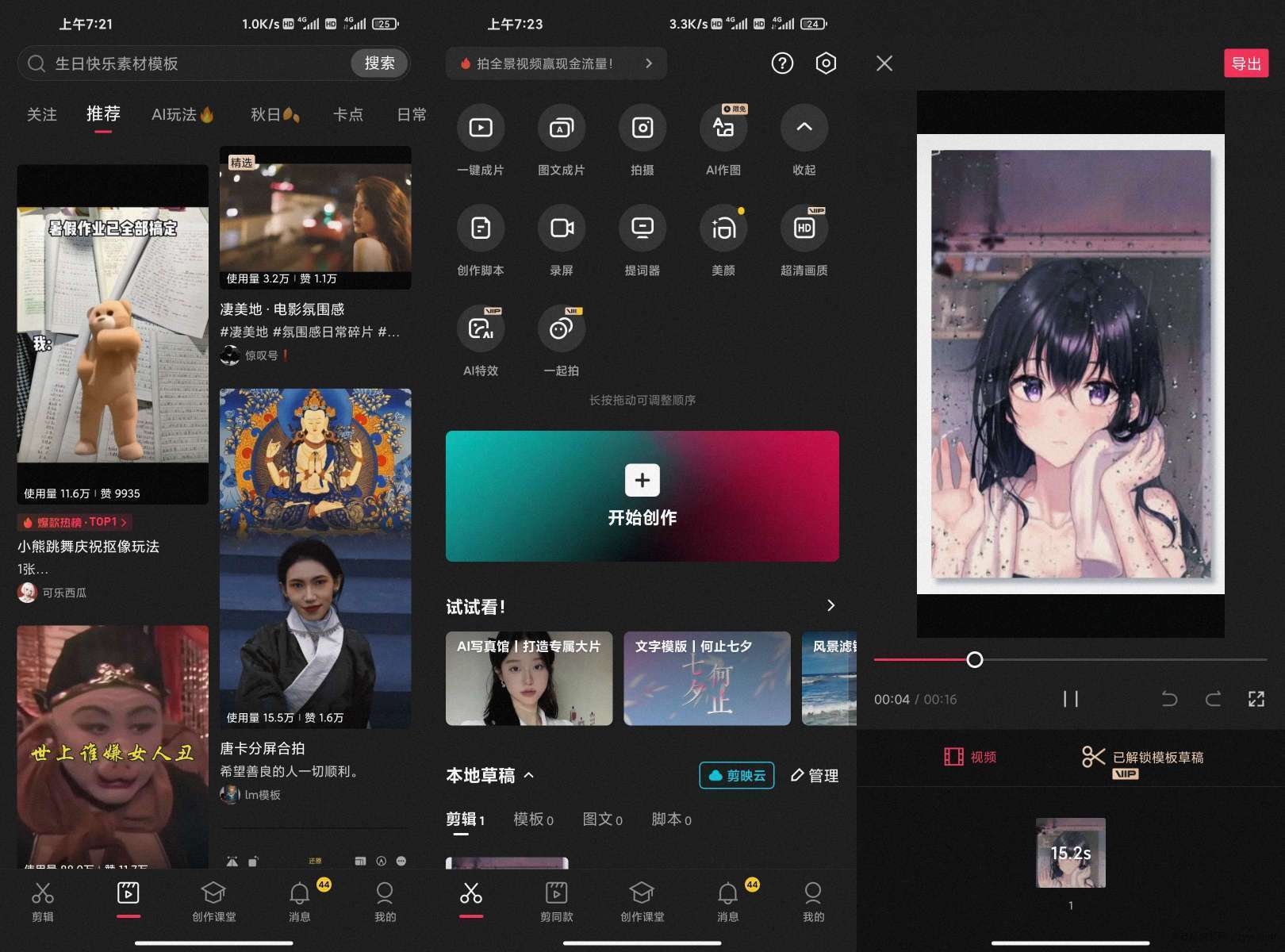Open the 唐卡分屏合拍 template thumbnail
This screenshot has height=952, width=1285.
(x=315, y=559)
